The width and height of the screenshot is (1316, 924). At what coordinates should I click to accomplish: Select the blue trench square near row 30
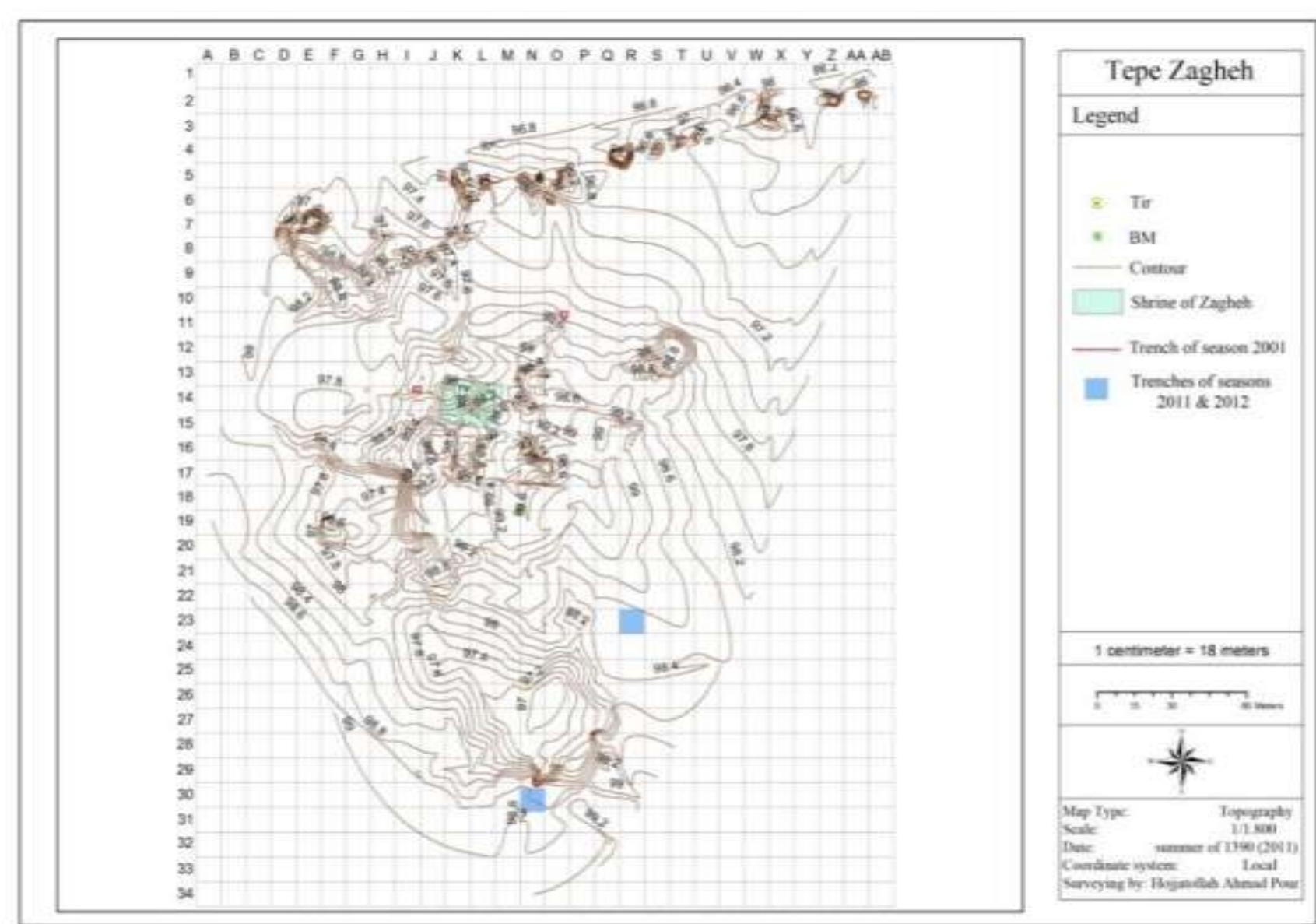click(533, 799)
